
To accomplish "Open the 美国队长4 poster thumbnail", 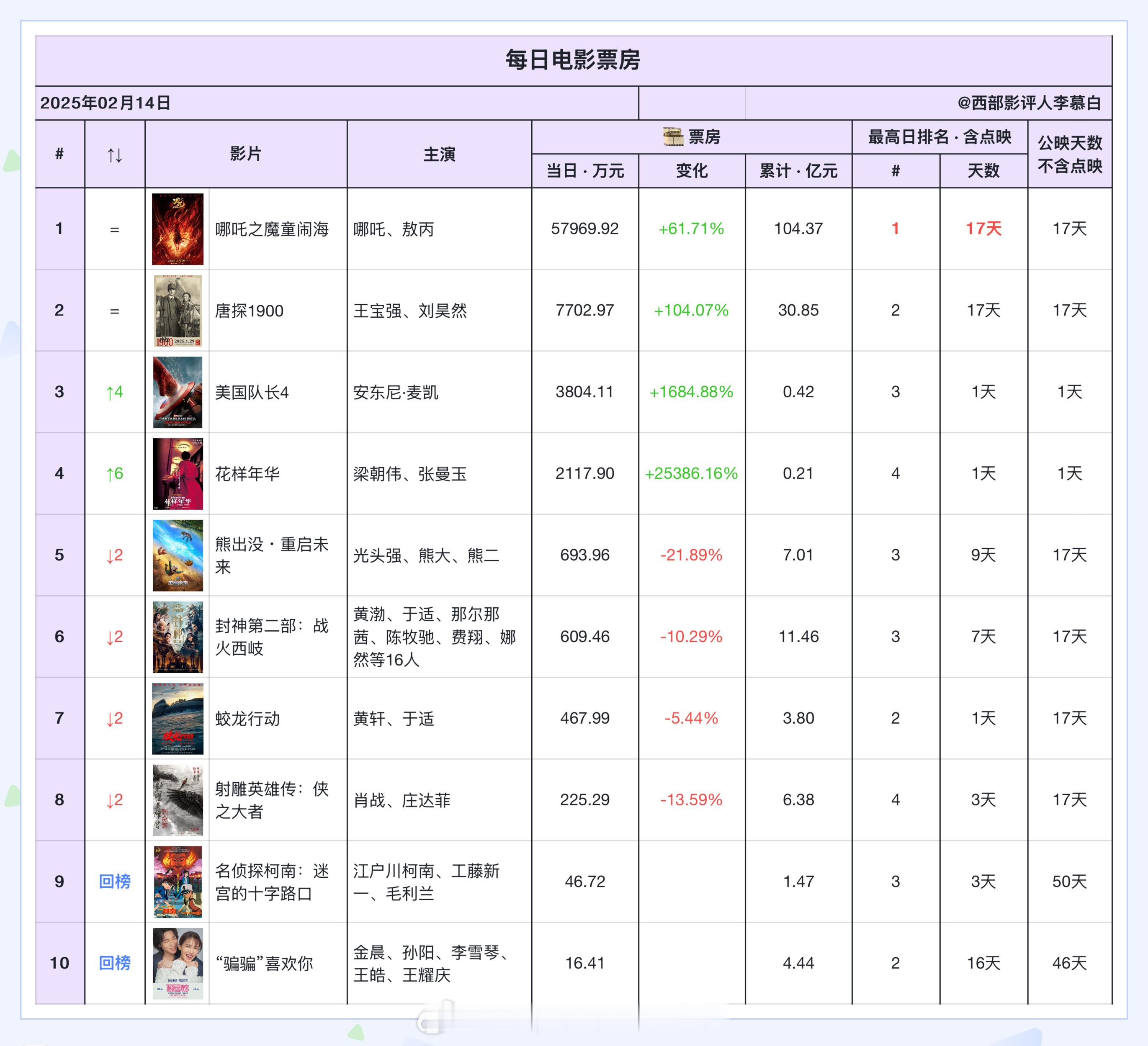I will click(x=178, y=392).
